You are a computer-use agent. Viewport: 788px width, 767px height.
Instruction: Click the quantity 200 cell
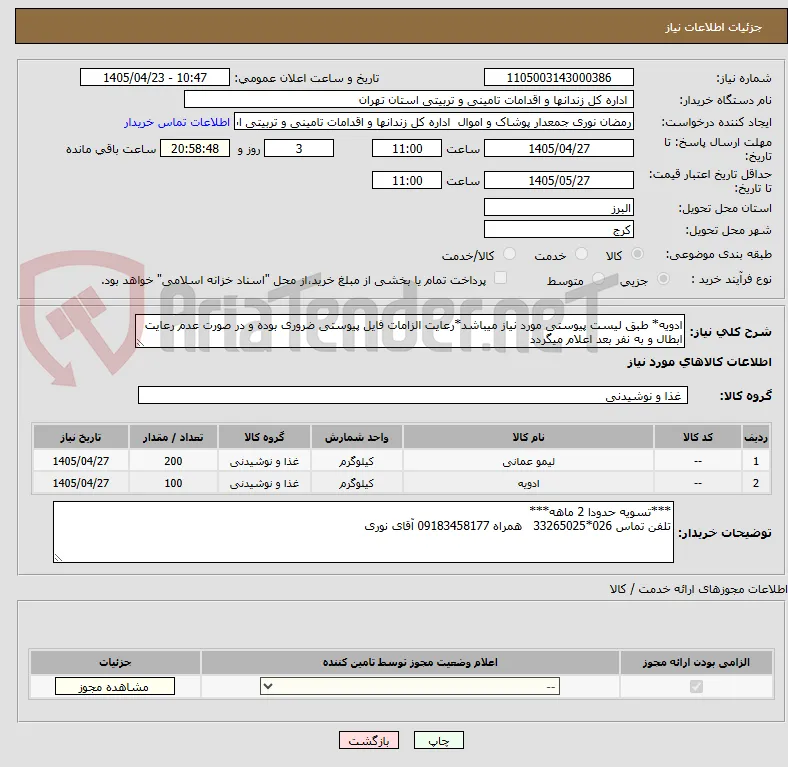(x=173, y=461)
